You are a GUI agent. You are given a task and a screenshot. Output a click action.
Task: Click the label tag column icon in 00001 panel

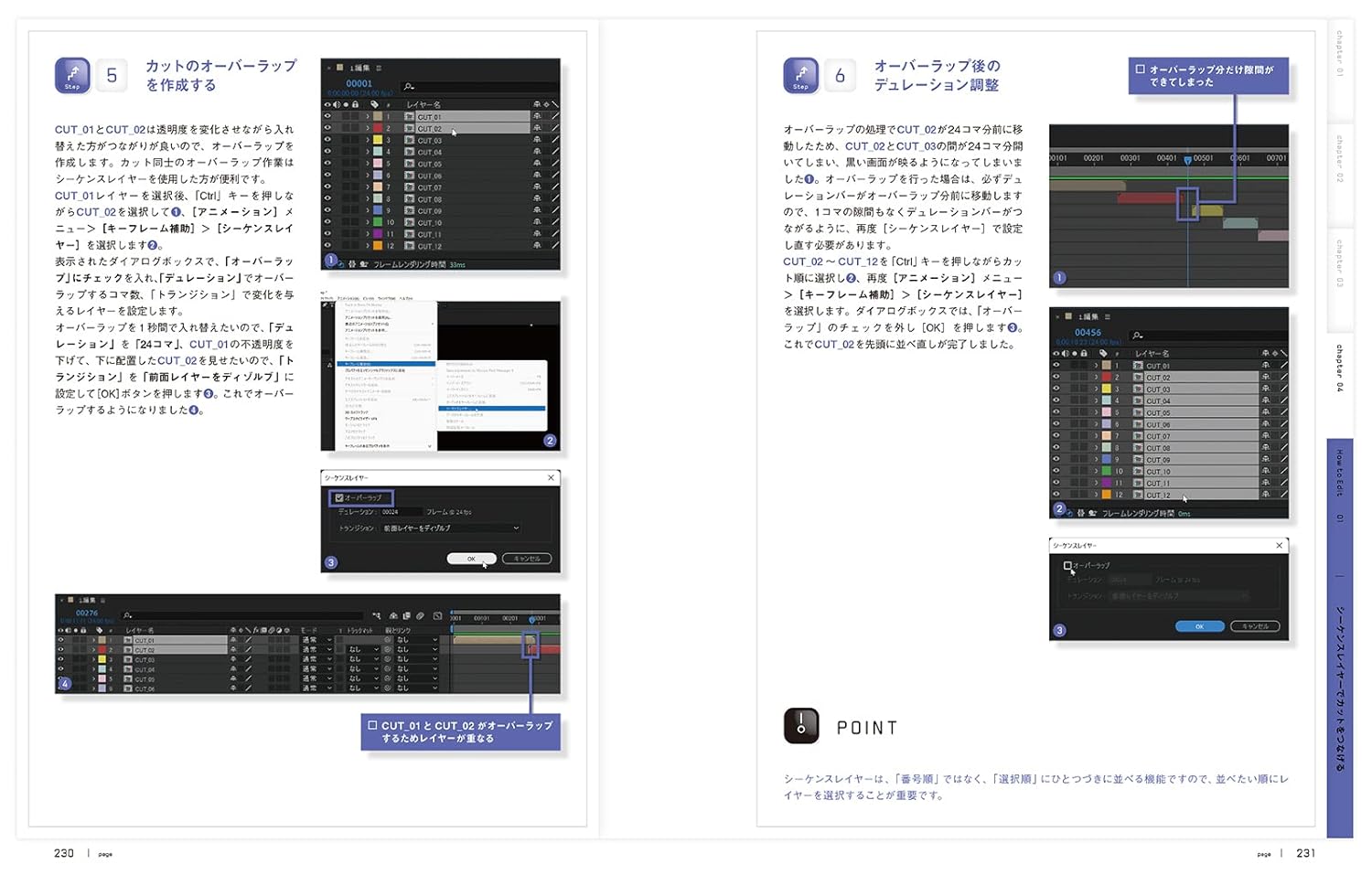coord(374,104)
